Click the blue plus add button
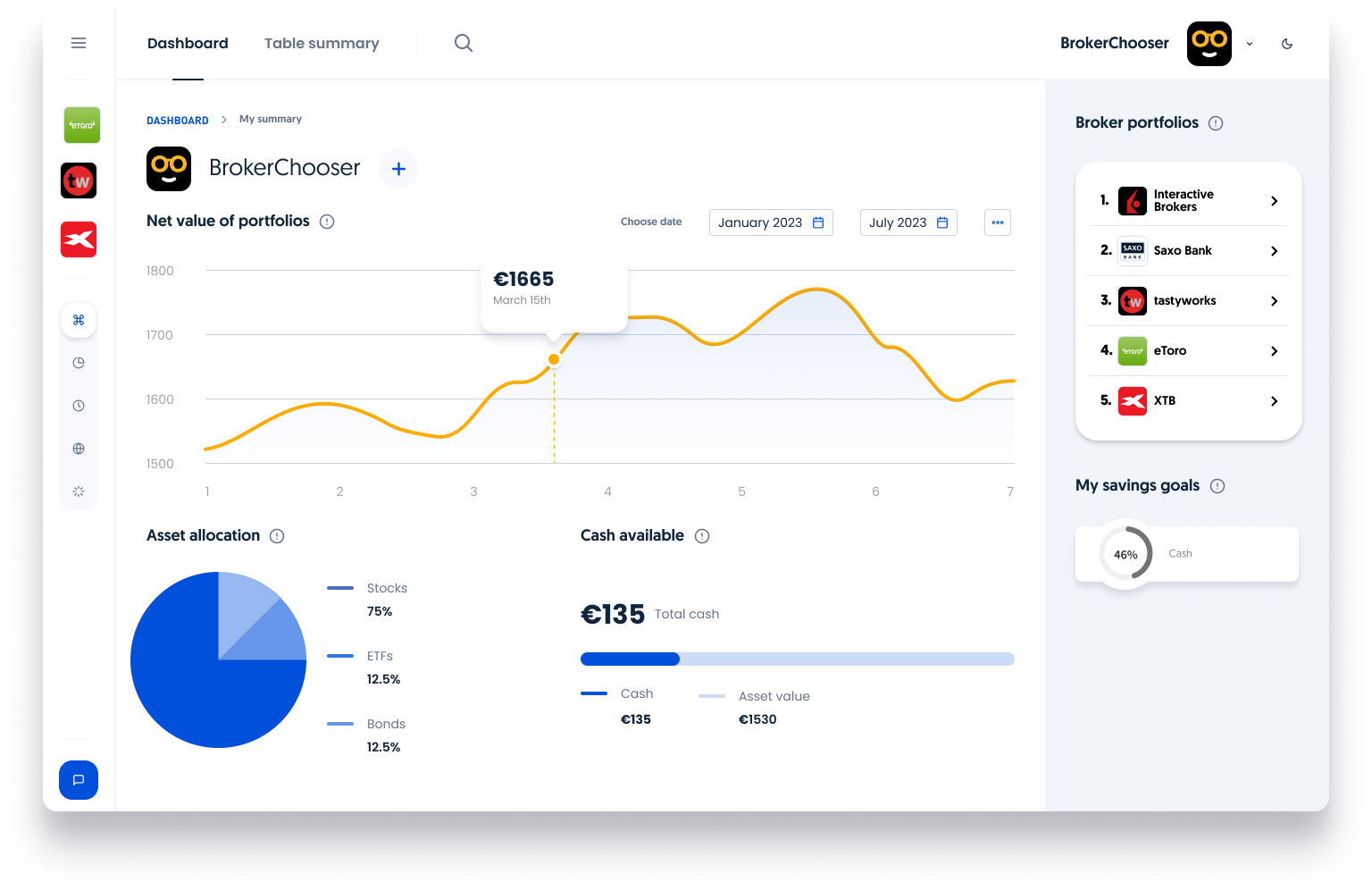 (x=399, y=169)
